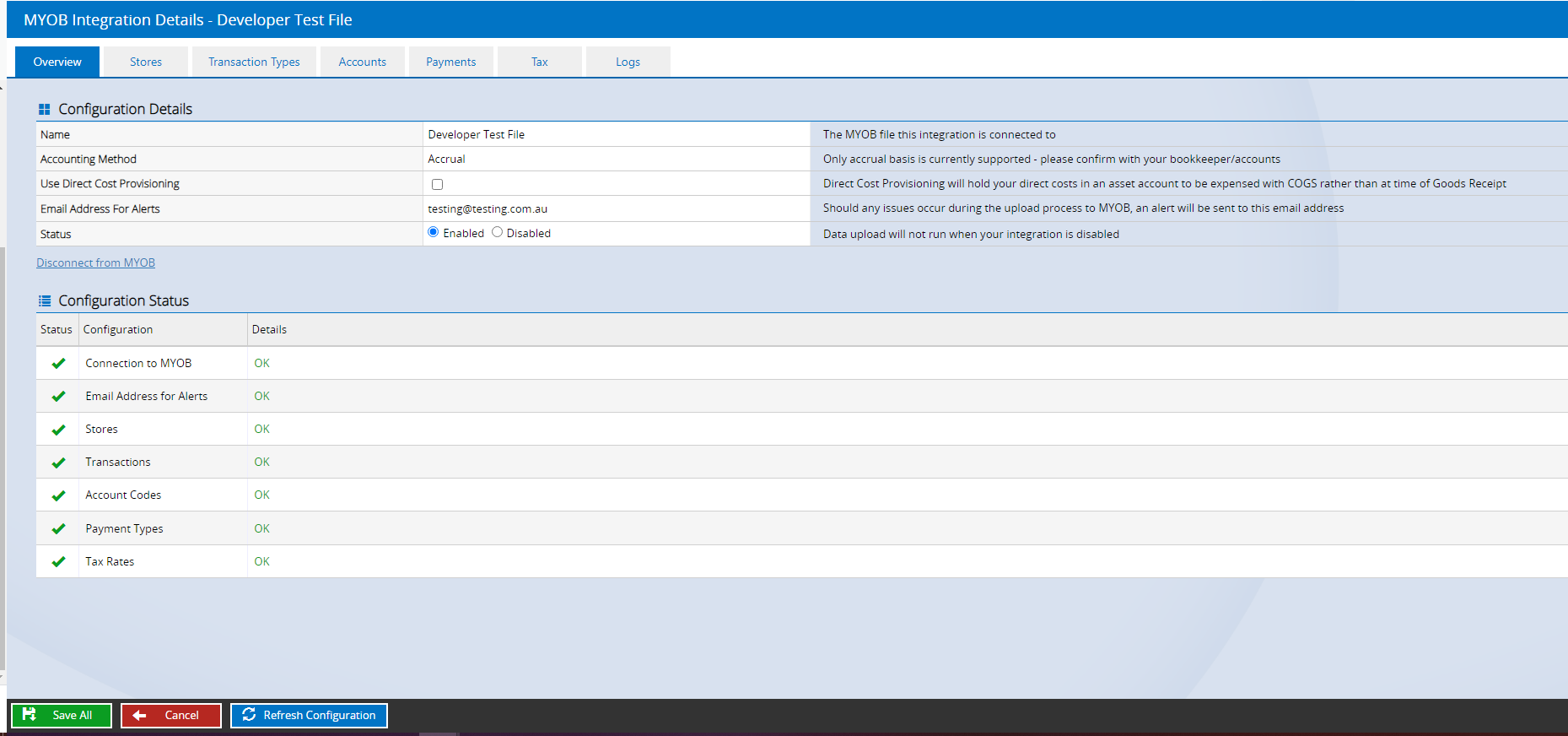Tick the Use Direct Cost Provisioning checkbox
The height and width of the screenshot is (736, 1568).
(437, 184)
